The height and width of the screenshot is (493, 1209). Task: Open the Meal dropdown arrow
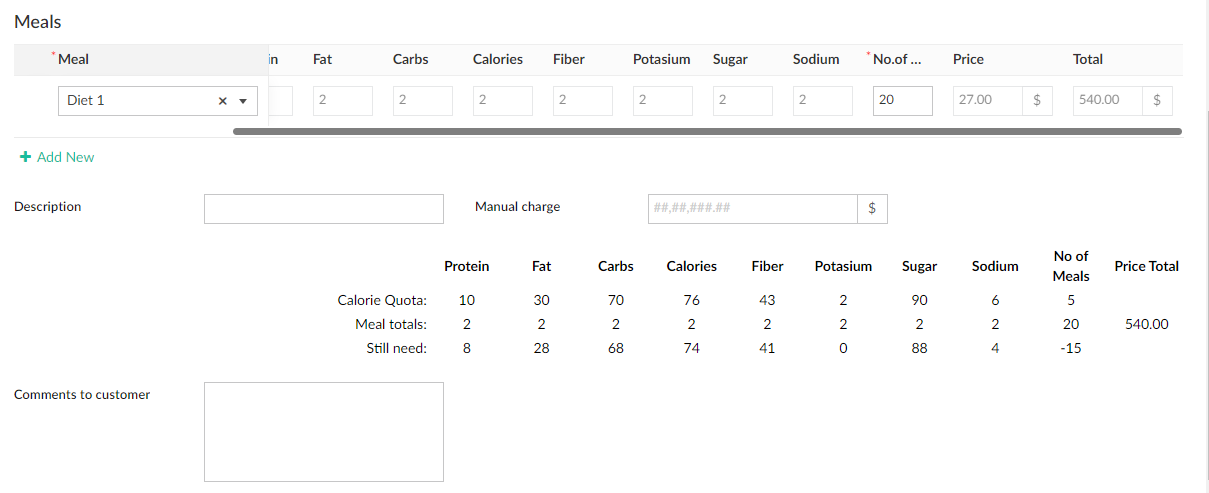pos(243,101)
